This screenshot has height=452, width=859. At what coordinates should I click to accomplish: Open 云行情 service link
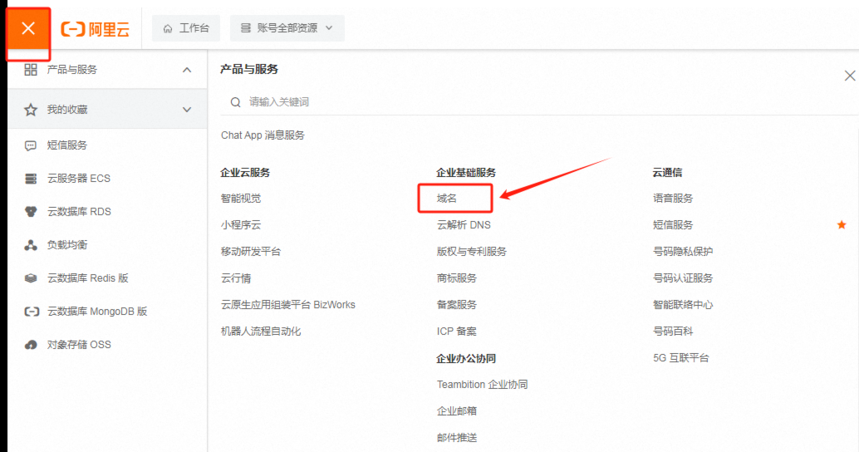point(236,278)
